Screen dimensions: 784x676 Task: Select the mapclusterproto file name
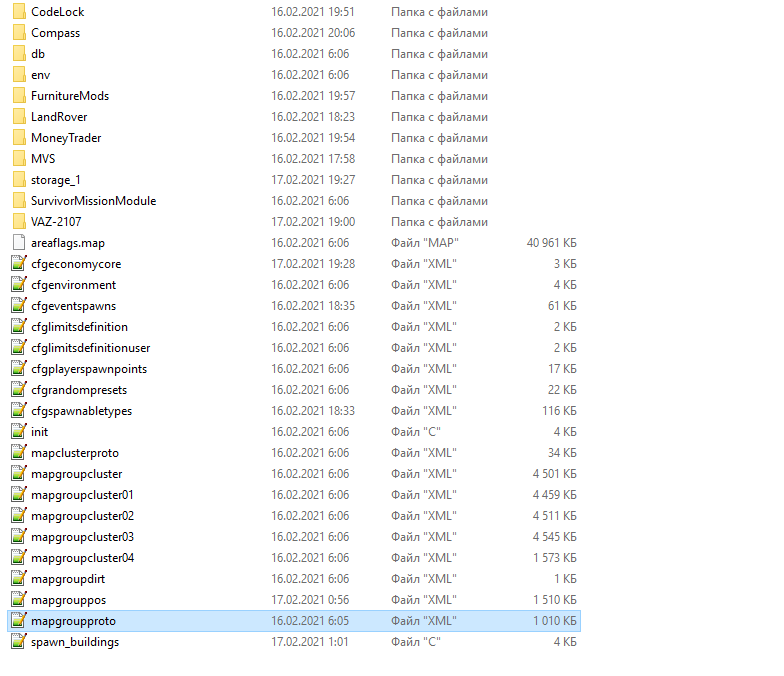pyautogui.click(x=75, y=453)
